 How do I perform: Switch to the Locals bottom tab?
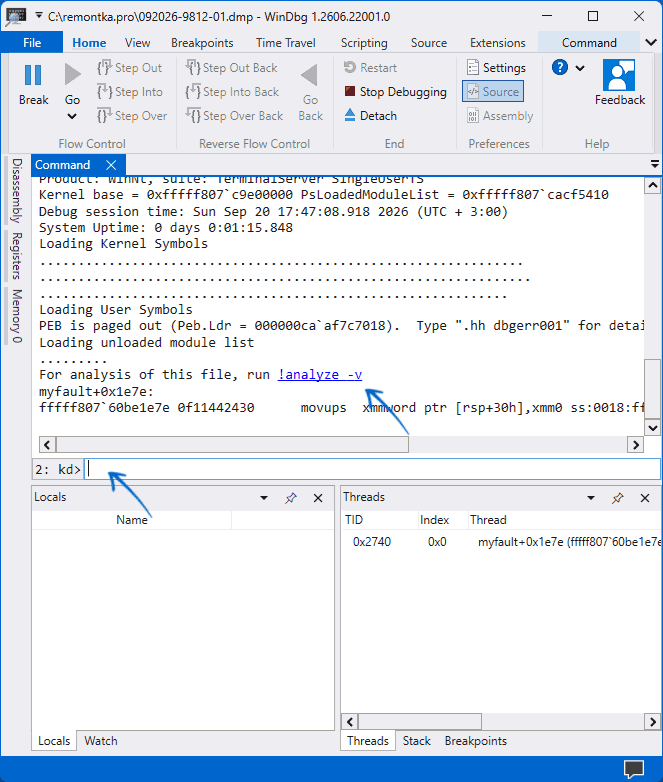coord(54,741)
